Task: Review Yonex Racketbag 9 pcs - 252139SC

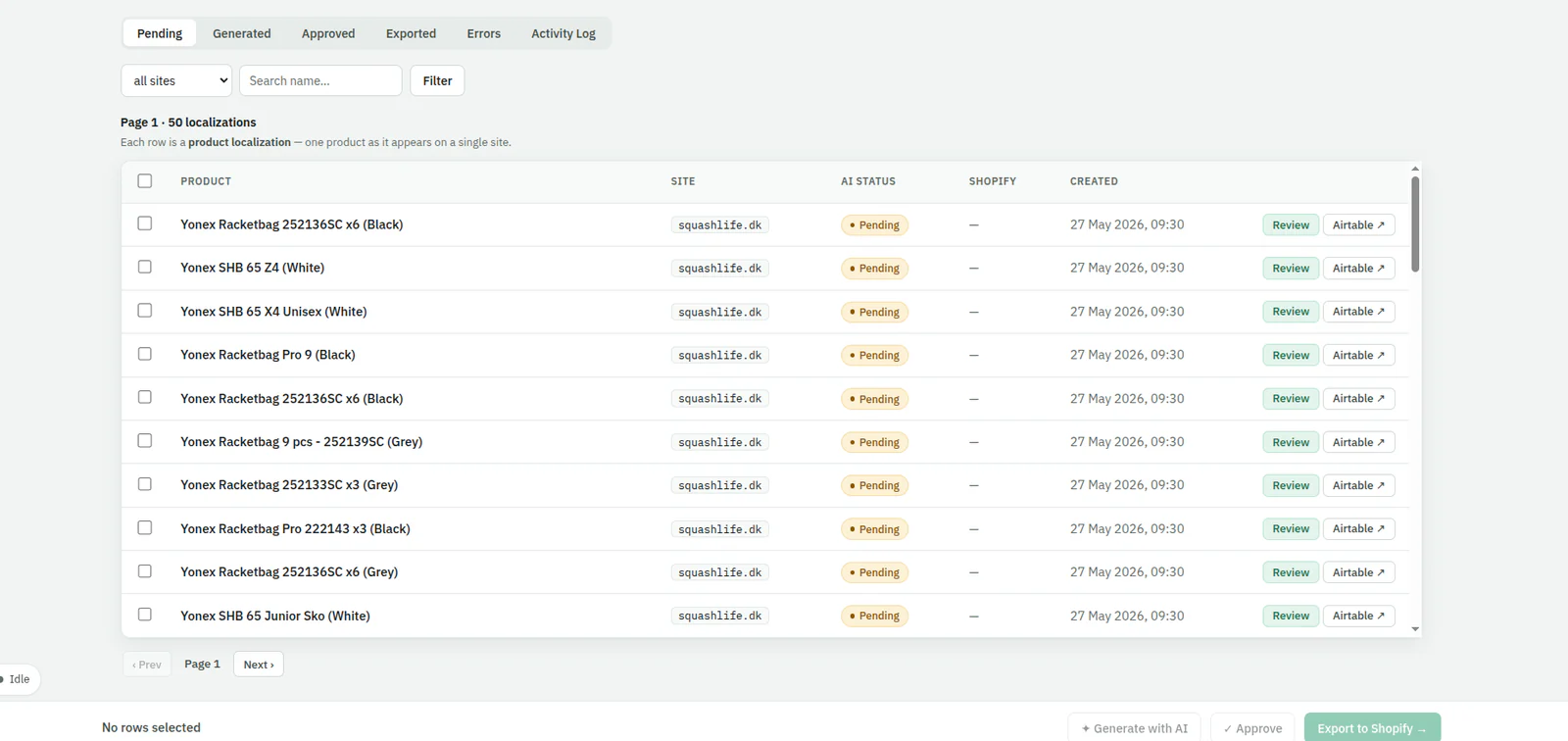Action: click(x=1291, y=442)
